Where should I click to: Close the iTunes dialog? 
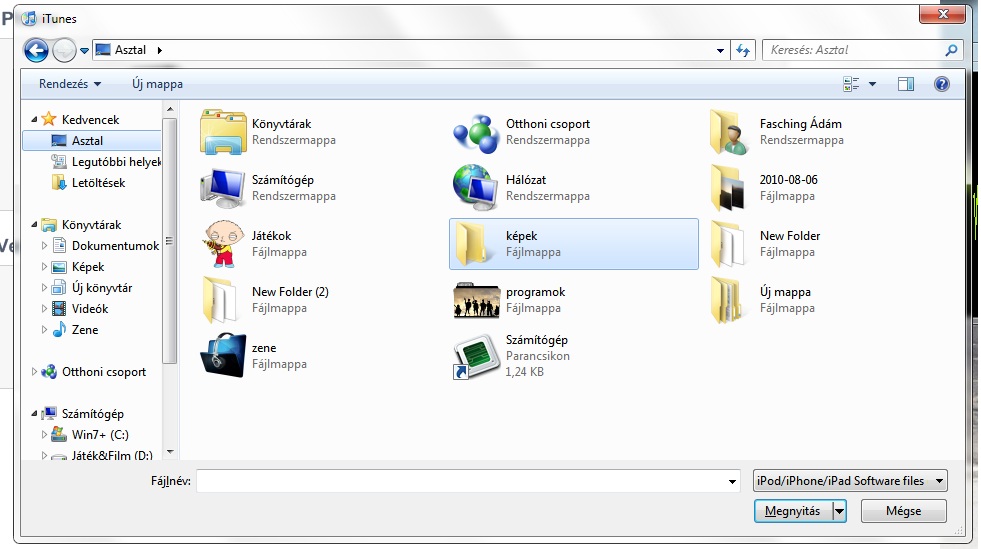click(x=942, y=14)
